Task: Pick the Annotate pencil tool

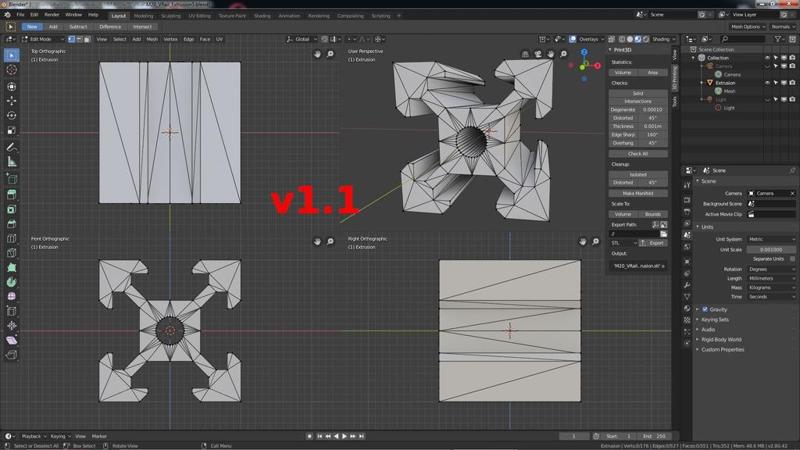Action: click(x=12, y=146)
